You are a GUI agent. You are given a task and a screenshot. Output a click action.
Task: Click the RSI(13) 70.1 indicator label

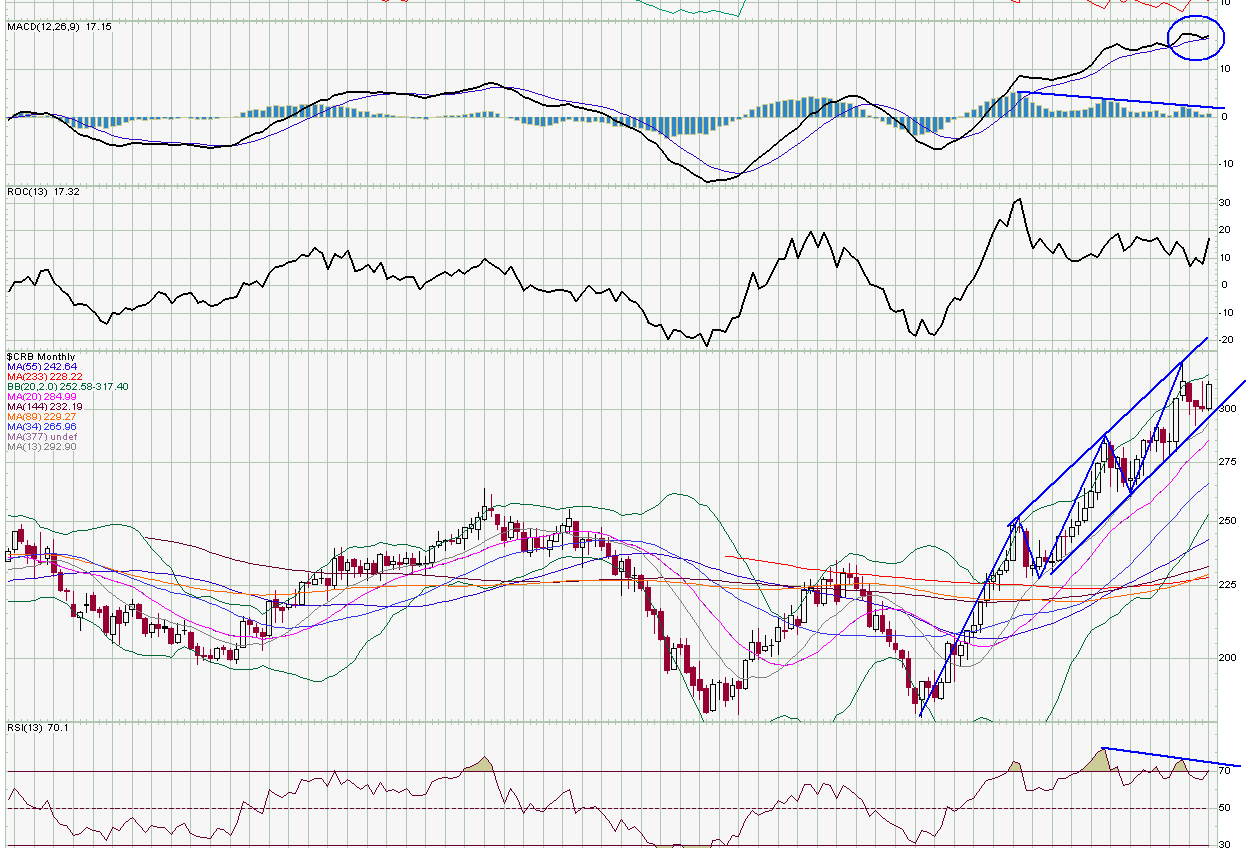tap(38, 727)
